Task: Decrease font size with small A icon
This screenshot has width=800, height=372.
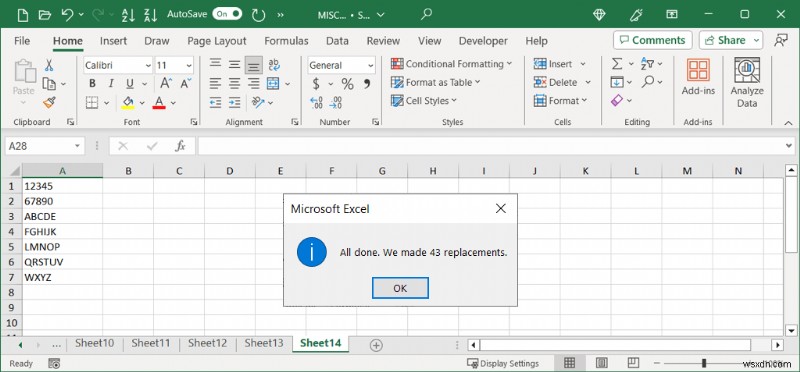Action: (185, 83)
